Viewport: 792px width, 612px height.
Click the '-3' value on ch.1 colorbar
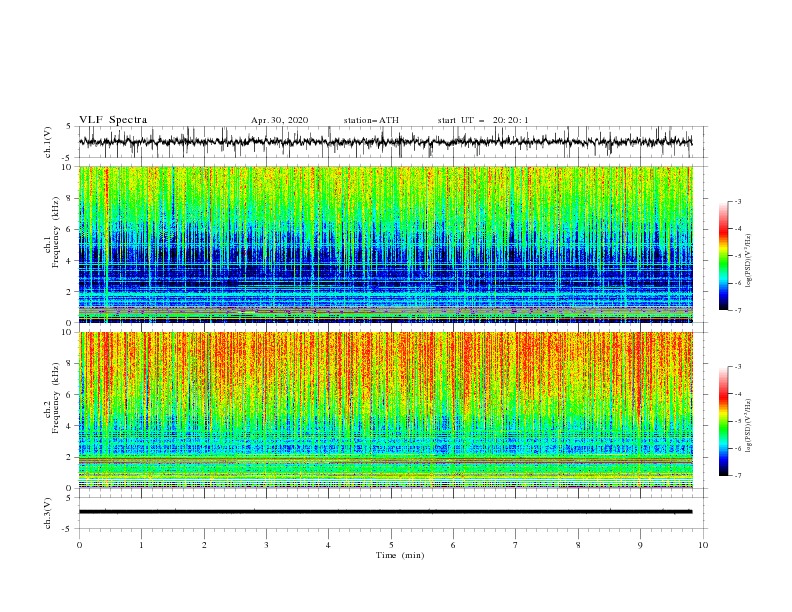pos(737,201)
